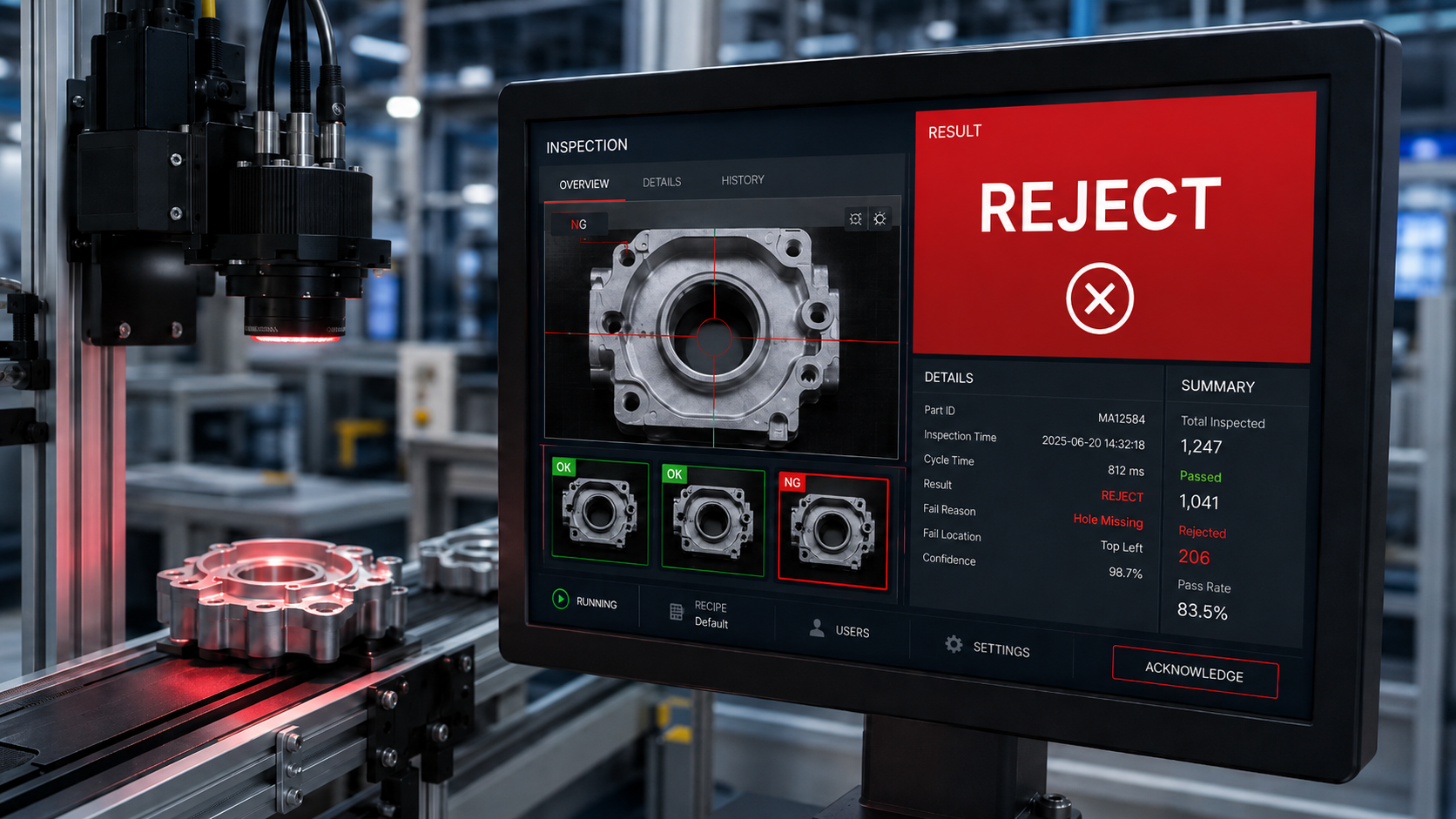
Task: Click the red REJECT result value in Details
Action: (1122, 496)
